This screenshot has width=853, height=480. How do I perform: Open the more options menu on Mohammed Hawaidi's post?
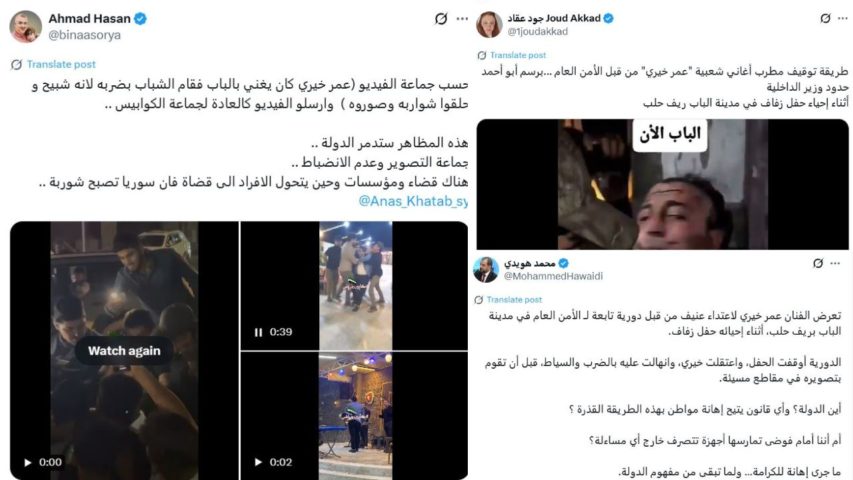[835, 263]
